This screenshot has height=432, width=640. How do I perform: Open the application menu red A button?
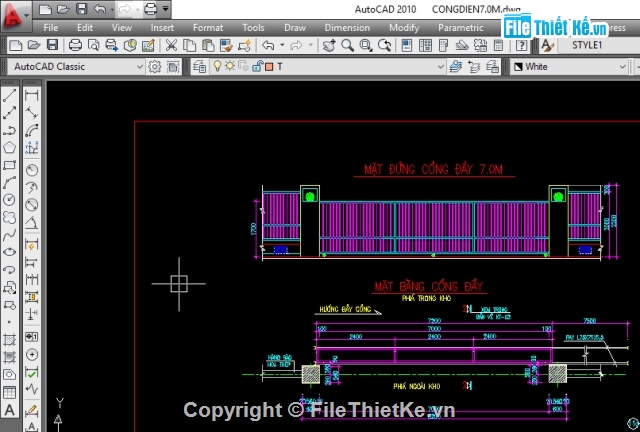[16, 16]
